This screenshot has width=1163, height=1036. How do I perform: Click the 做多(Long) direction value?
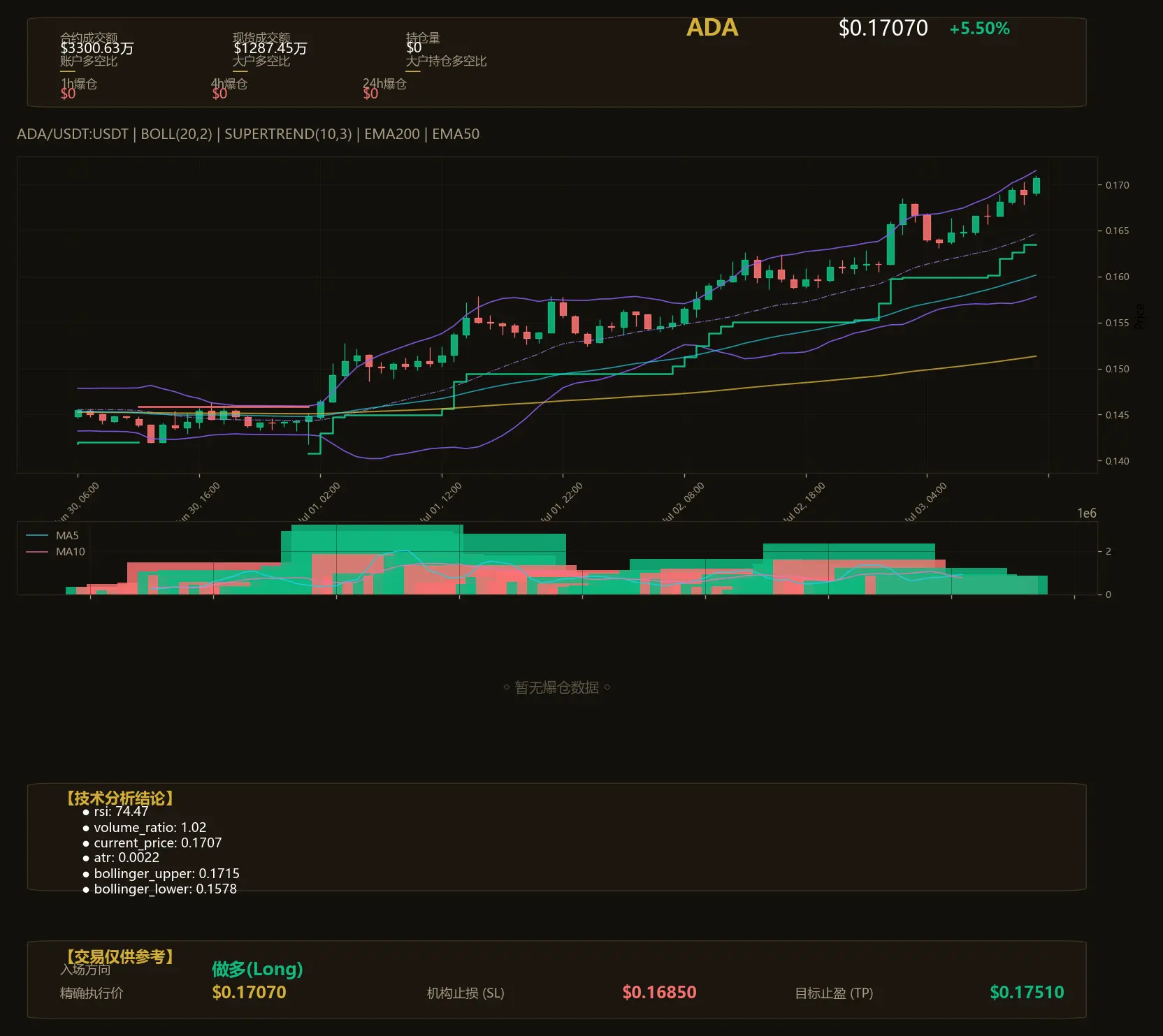(x=257, y=969)
